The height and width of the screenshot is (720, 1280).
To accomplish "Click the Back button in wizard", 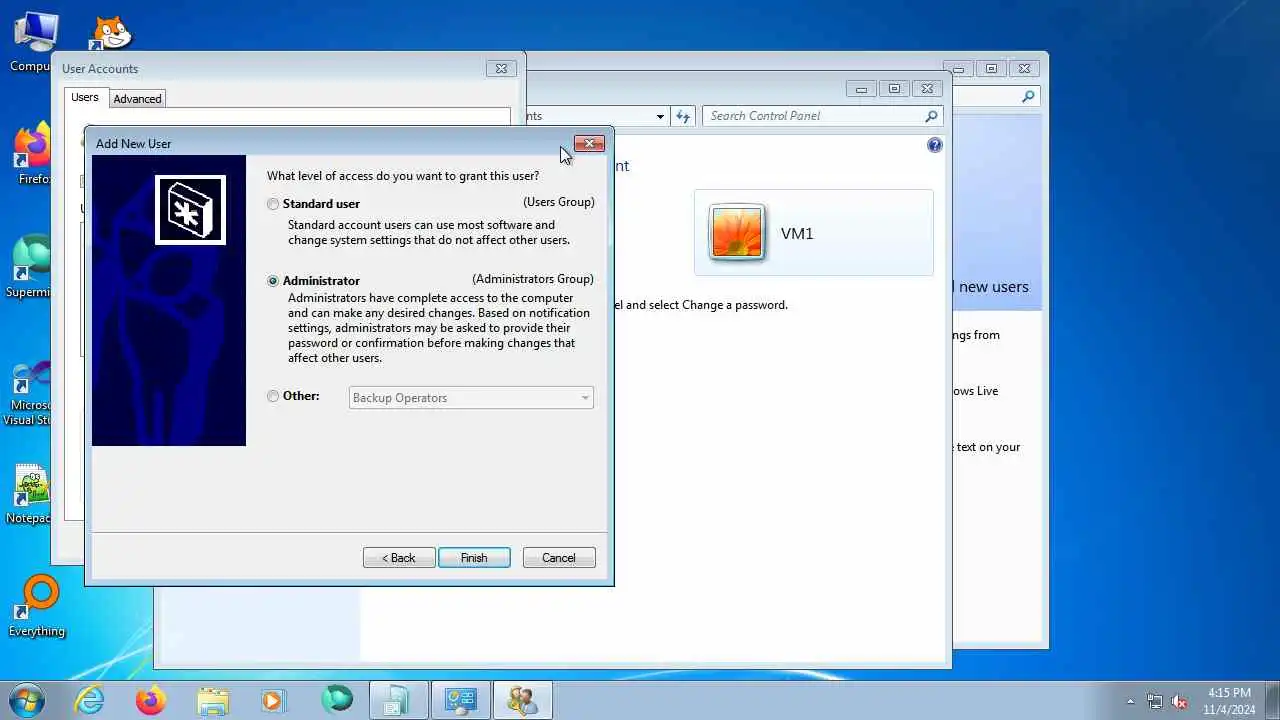I will [x=399, y=558].
